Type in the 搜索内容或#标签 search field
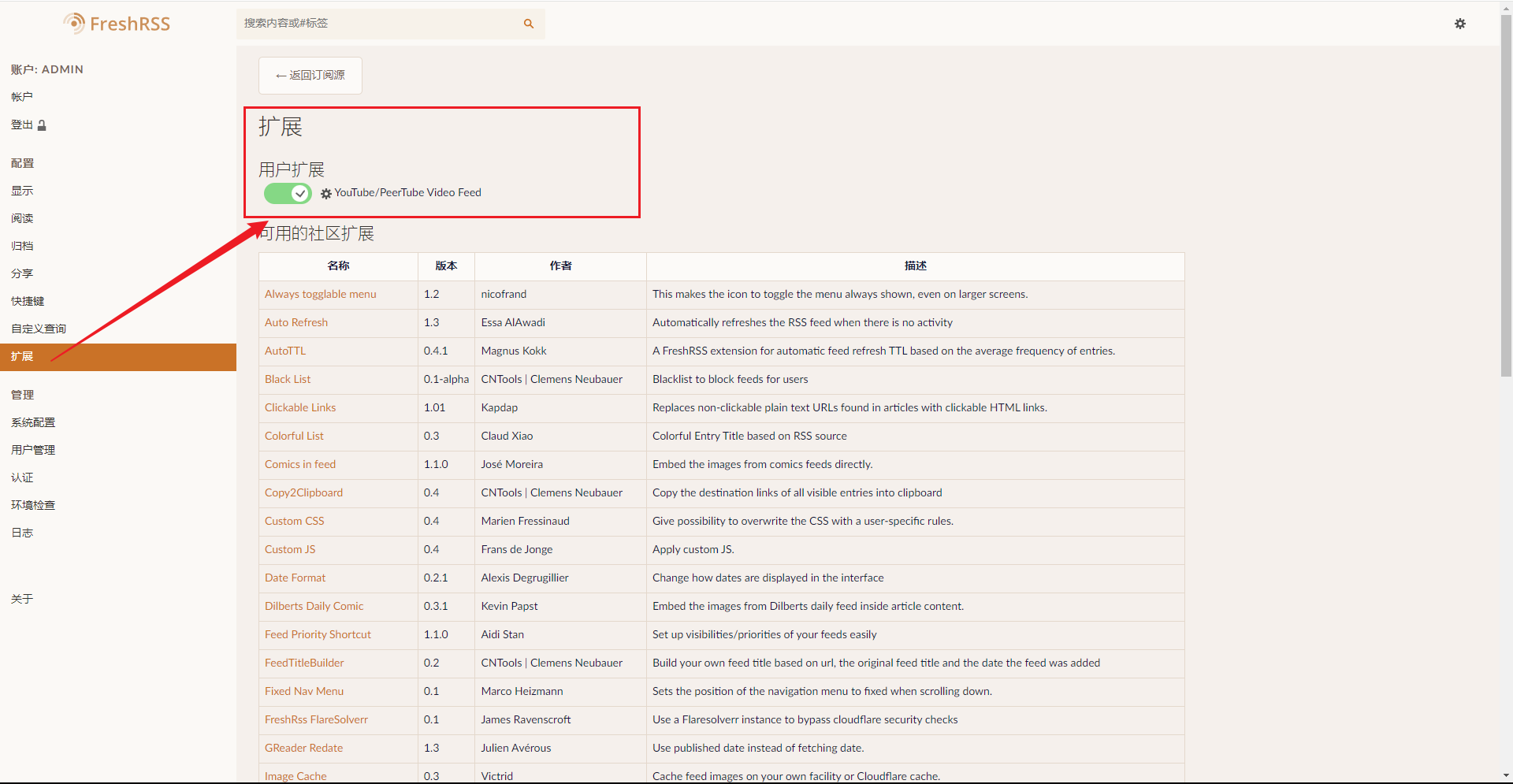The height and width of the screenshot is (784, 1513). click(378, 24)
